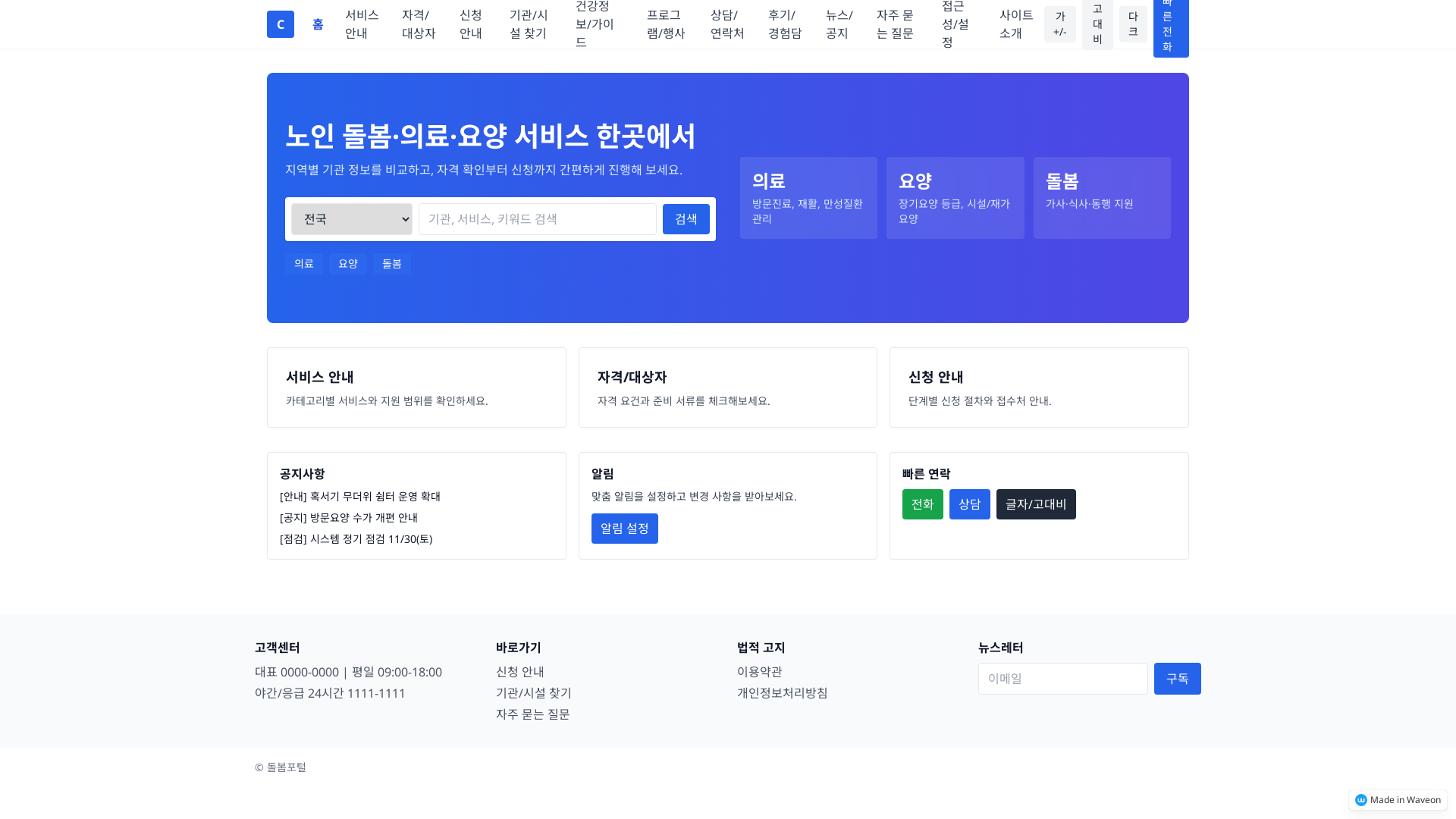Select the 의료 service category card

pyautogui.click(x=808, y=197)
